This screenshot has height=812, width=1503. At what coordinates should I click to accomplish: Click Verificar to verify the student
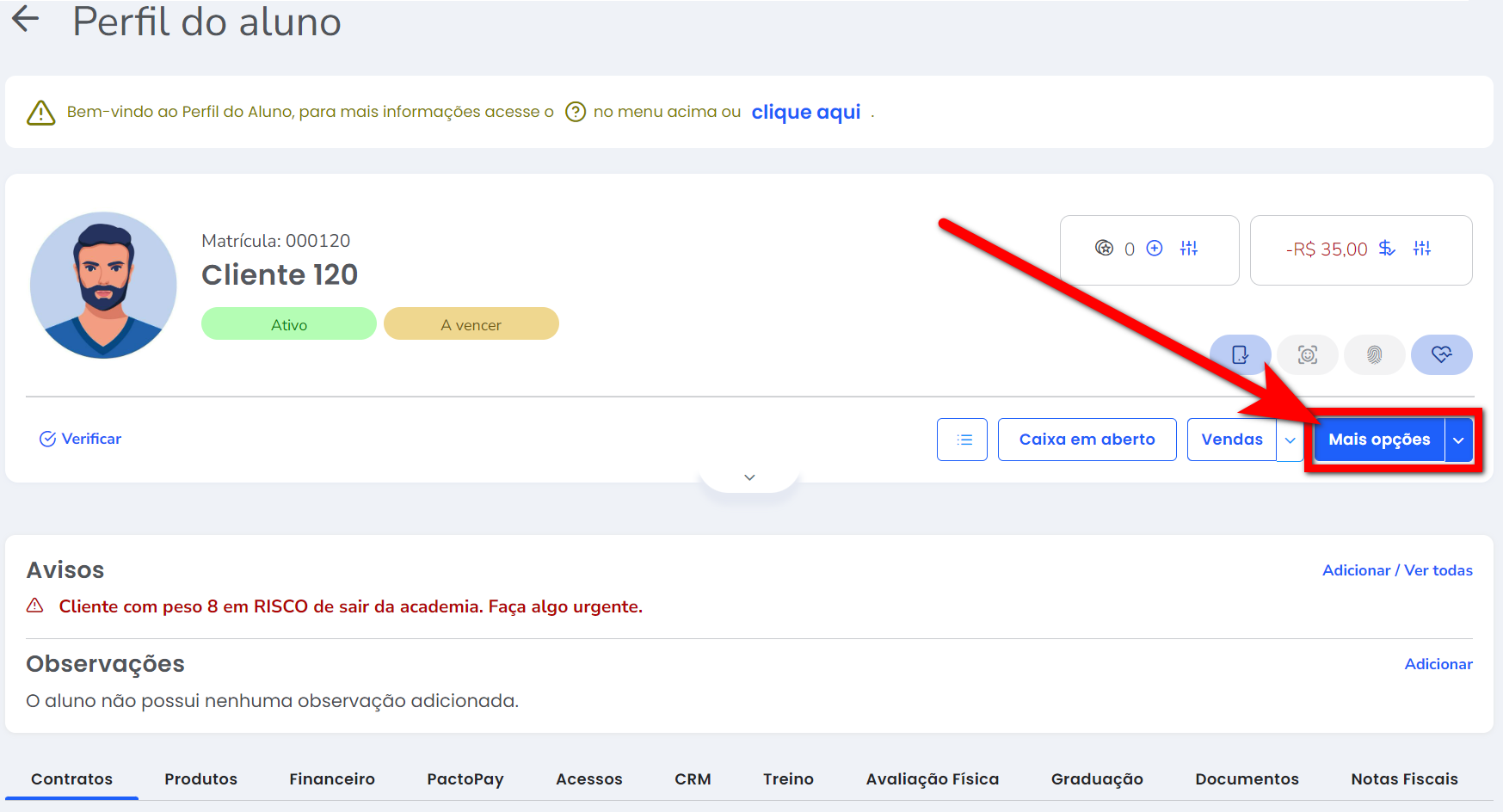coord(81,439)
